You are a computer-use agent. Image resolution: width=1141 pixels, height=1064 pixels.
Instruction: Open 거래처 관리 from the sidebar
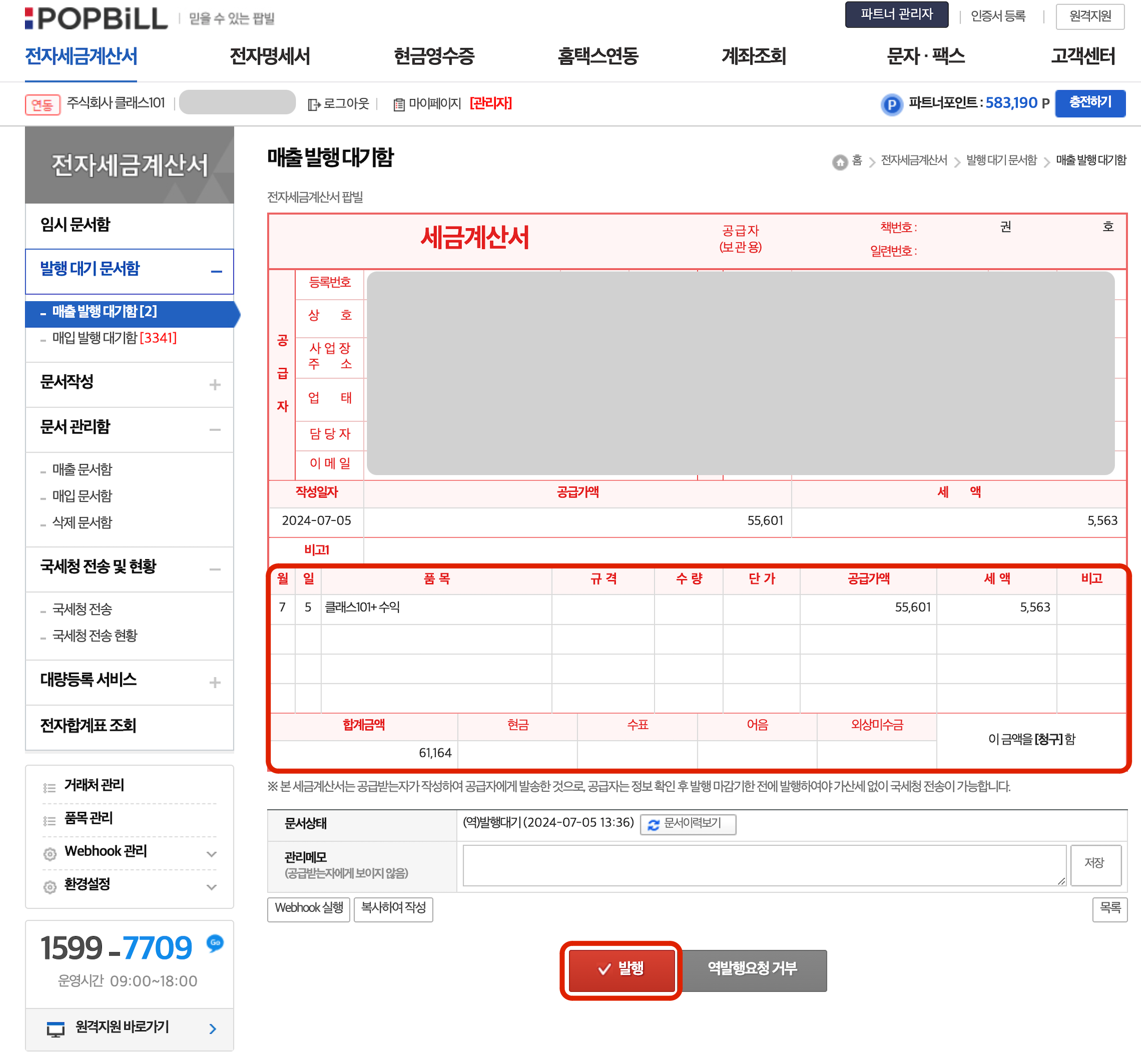94,785
